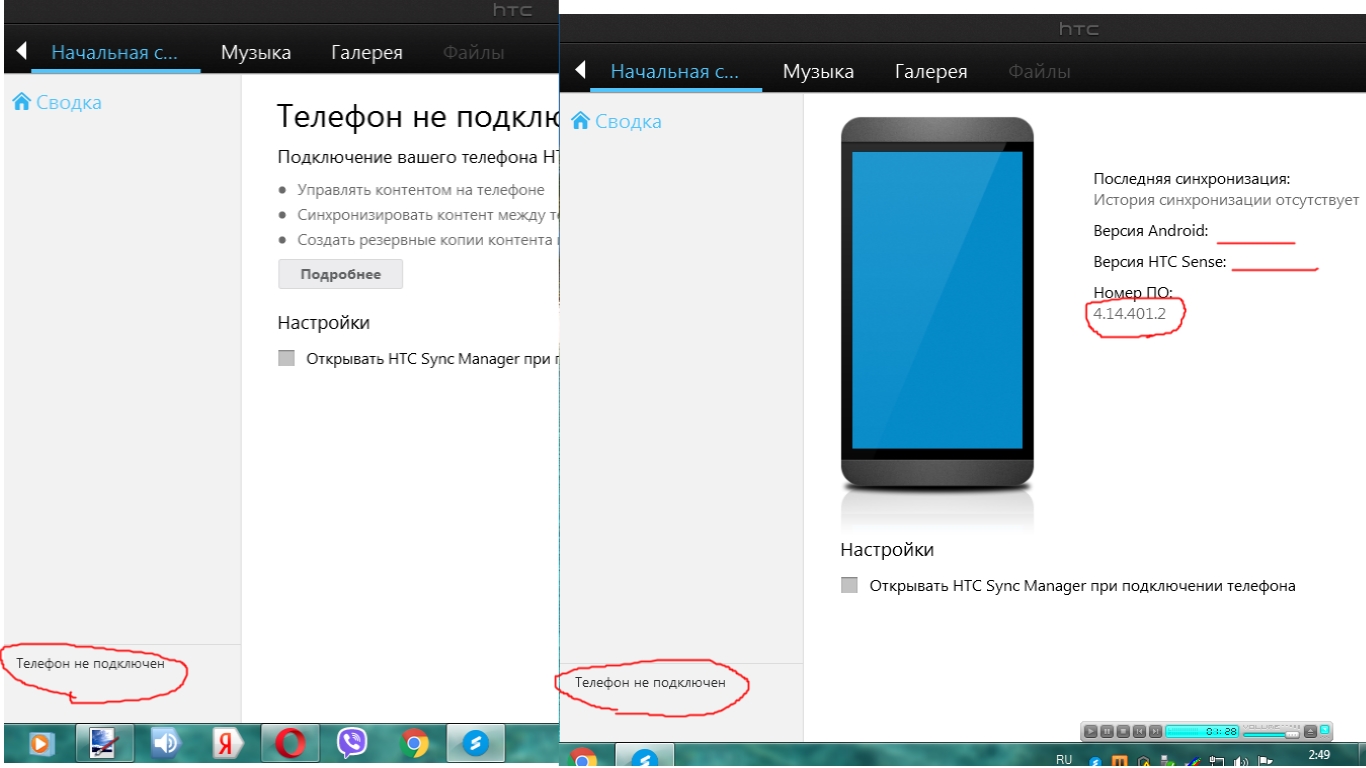Select Начальная с... tab in left window
Screen dimensions: 1366x768
click(x=114, y=52)
